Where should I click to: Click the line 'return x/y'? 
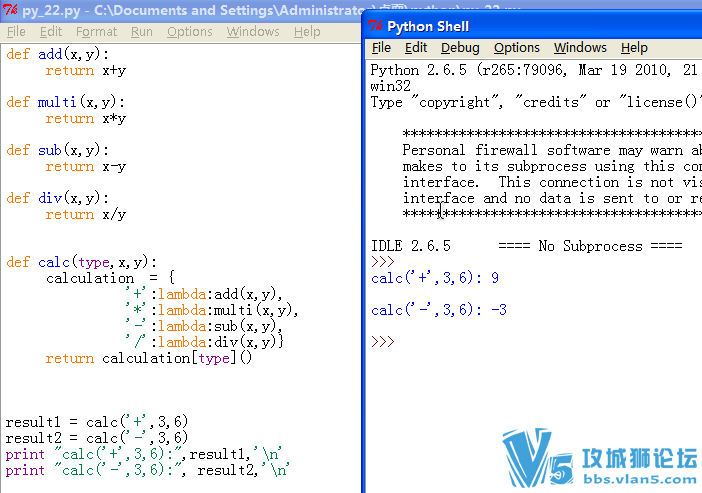[86, 214]
